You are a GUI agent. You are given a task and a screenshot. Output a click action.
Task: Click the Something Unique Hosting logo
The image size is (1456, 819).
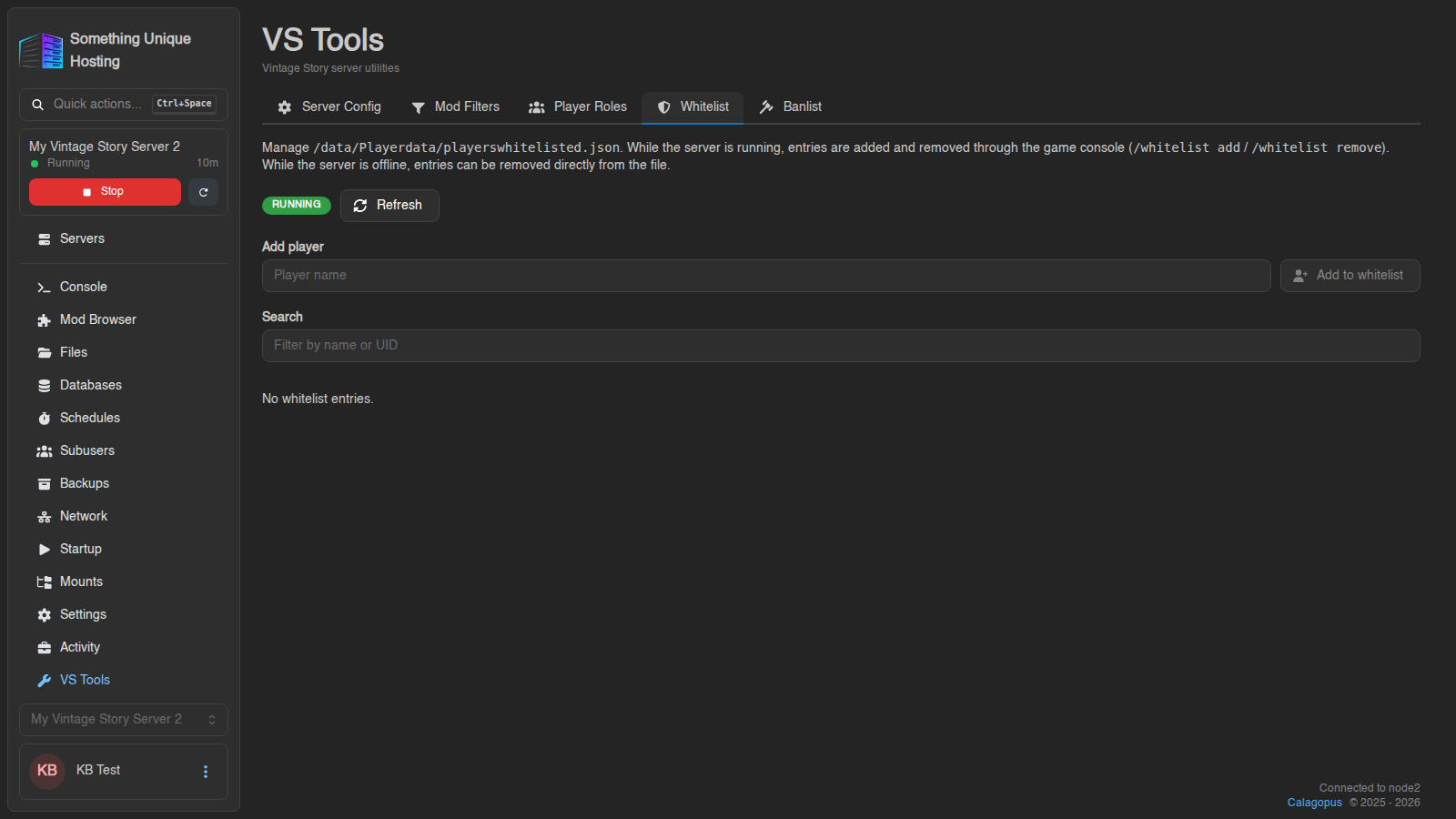pyautogui.click(x=42, y=50)
